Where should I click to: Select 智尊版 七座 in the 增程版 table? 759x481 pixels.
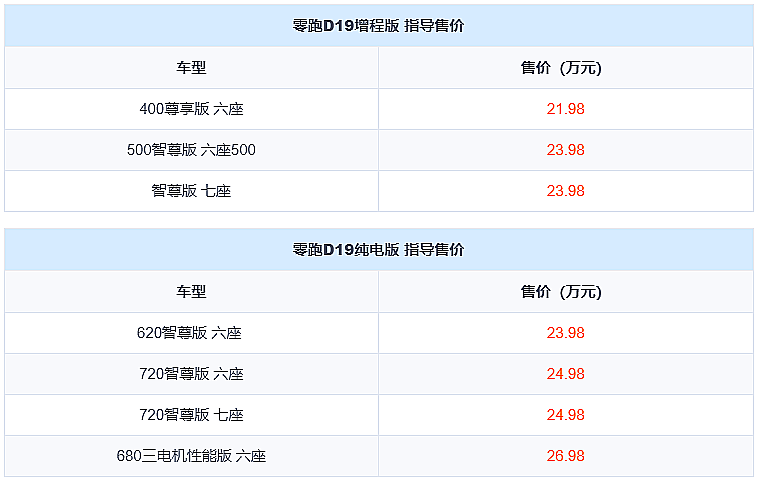[191, 191]
